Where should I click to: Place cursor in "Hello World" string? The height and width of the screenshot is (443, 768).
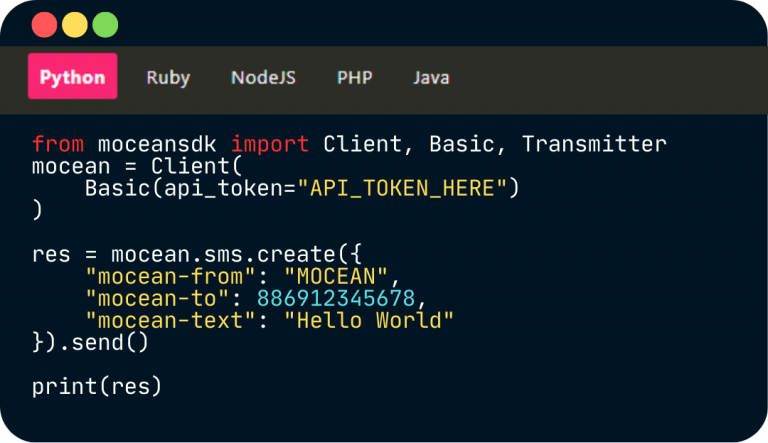(x=369, y=320)
